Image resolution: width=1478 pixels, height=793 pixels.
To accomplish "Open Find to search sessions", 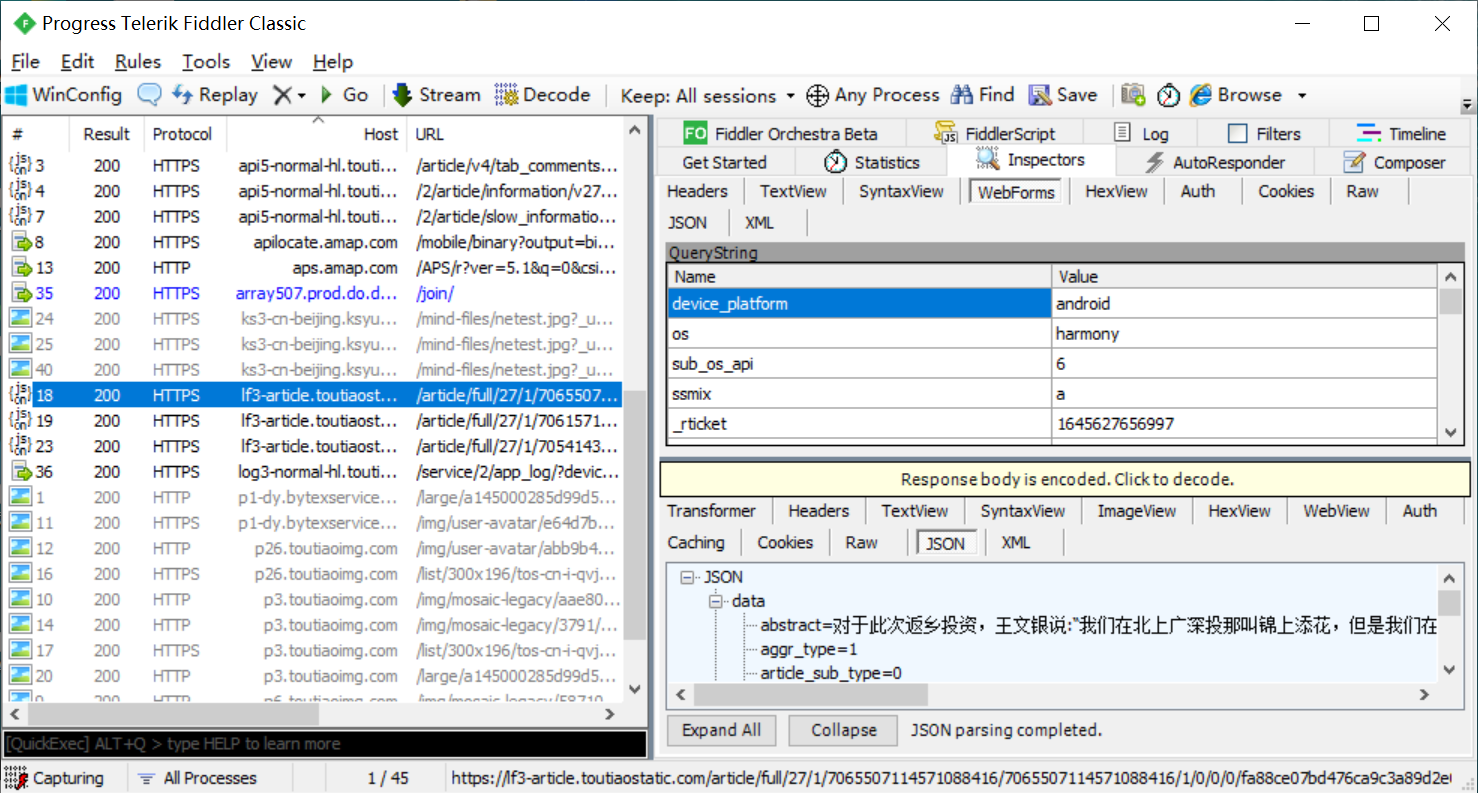I will (x=982, y=94).
